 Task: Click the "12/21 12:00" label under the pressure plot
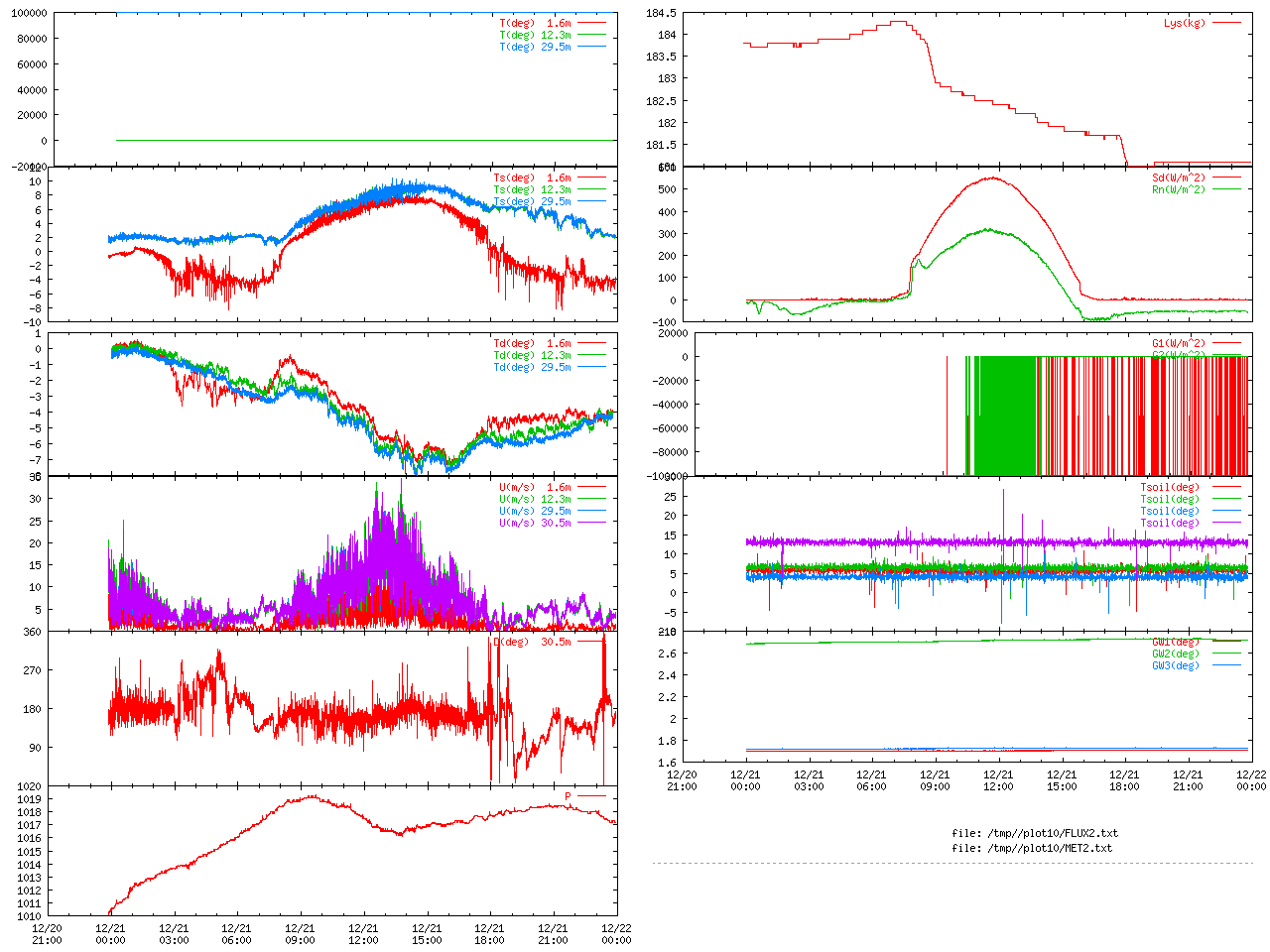363,934
